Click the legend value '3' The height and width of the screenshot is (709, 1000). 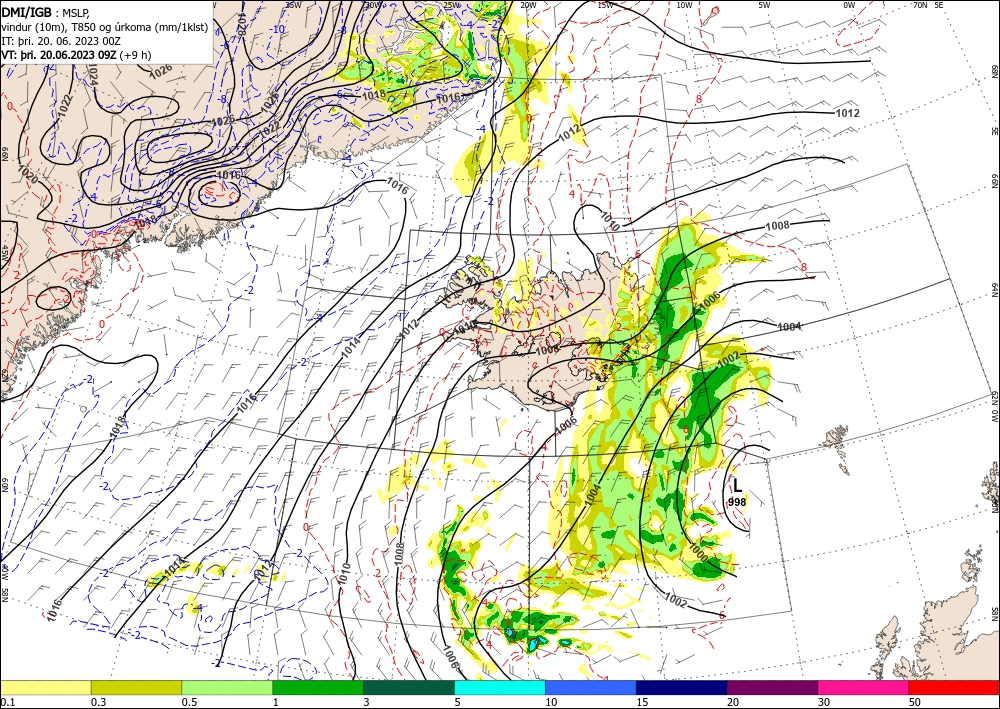click(x=367, y=702)
